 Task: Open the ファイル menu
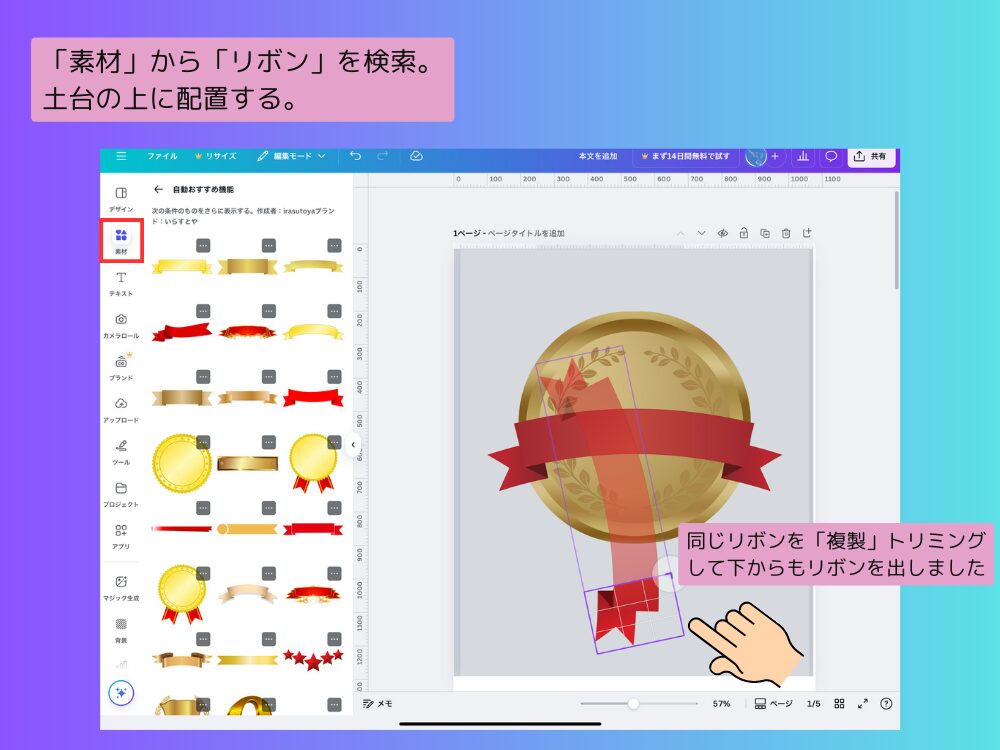(165, 156)
